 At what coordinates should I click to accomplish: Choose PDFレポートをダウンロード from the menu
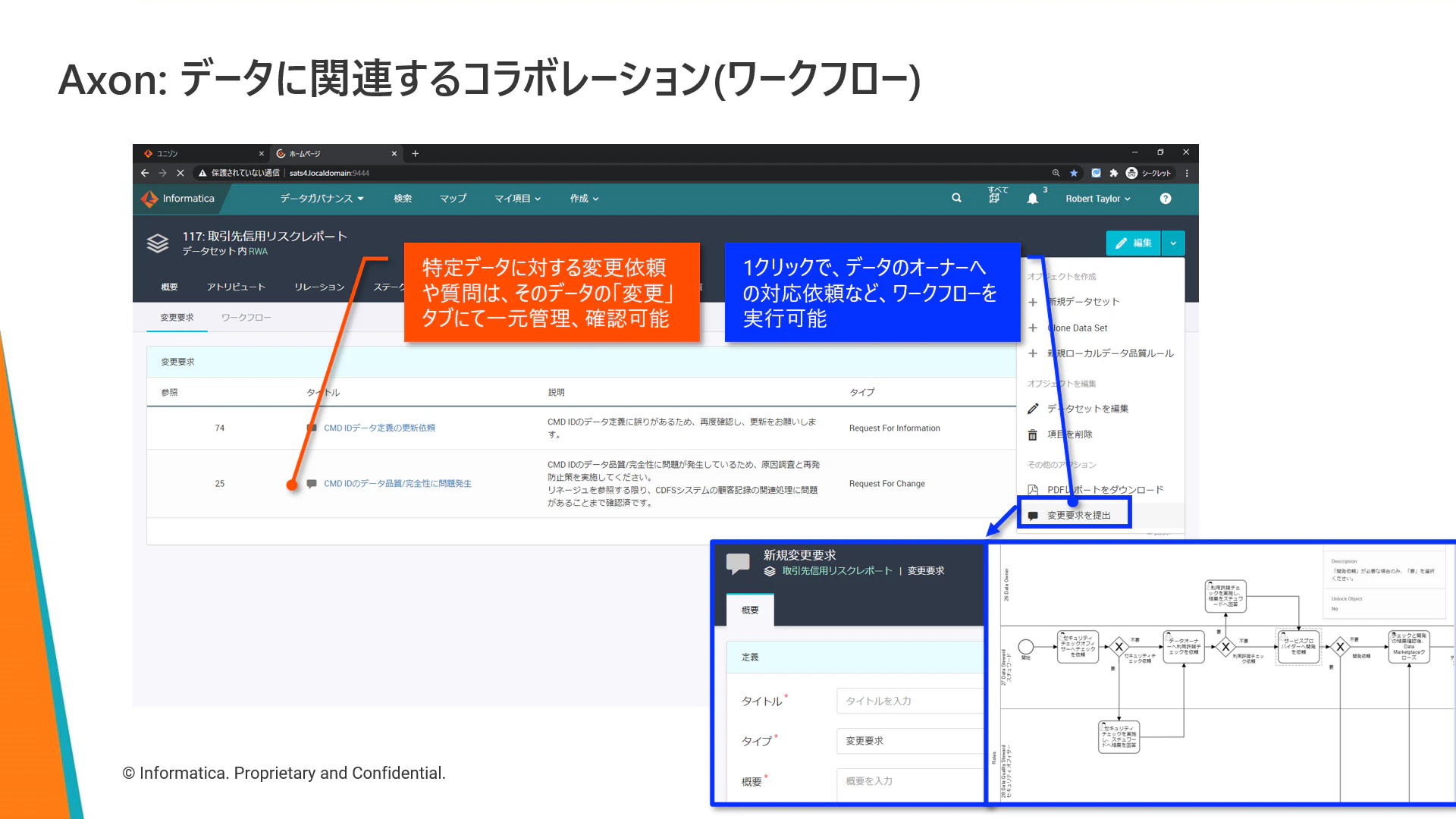1105,490
